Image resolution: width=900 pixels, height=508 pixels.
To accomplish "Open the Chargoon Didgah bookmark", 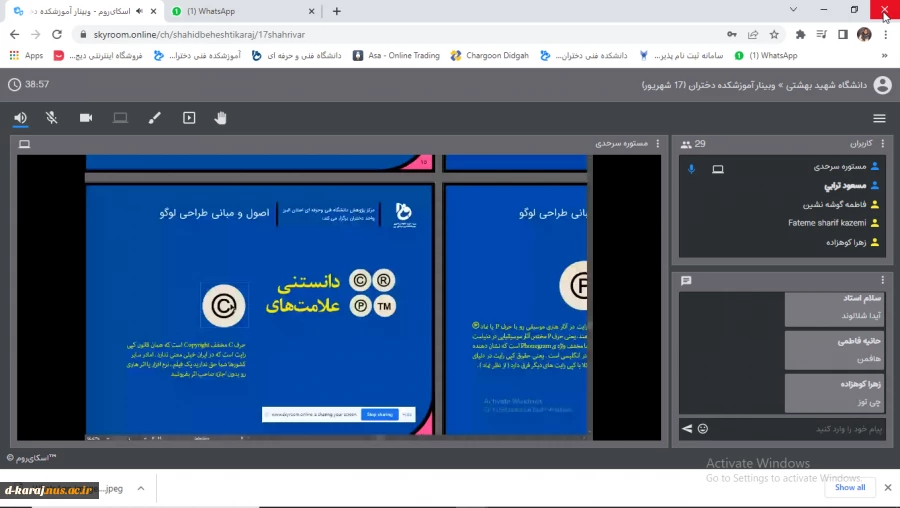I will click(x=490, y=56).
